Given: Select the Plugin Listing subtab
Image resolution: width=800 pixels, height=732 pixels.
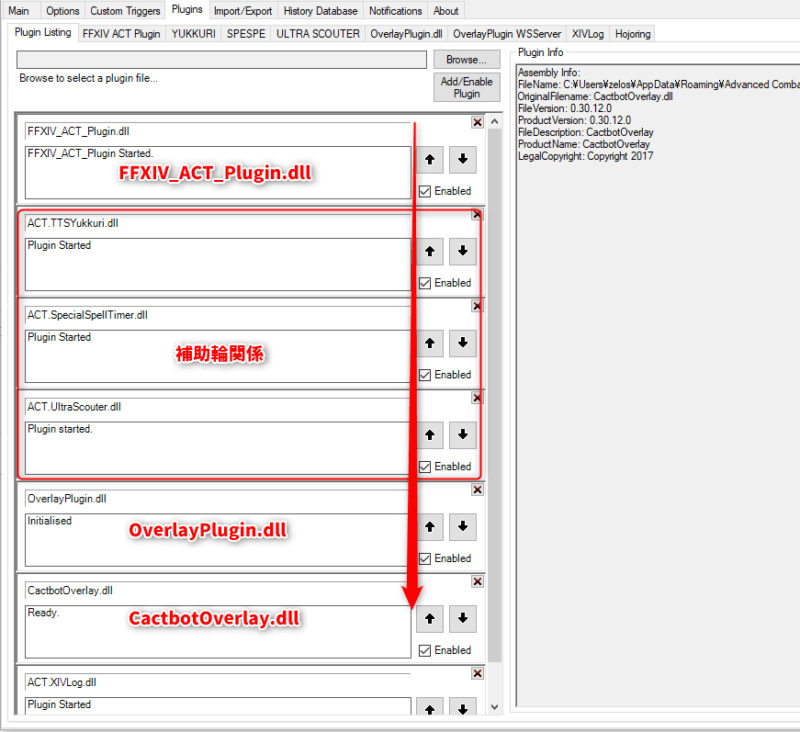Looking at the screenshot, I should pyautogui.click(x=43, y=32).
